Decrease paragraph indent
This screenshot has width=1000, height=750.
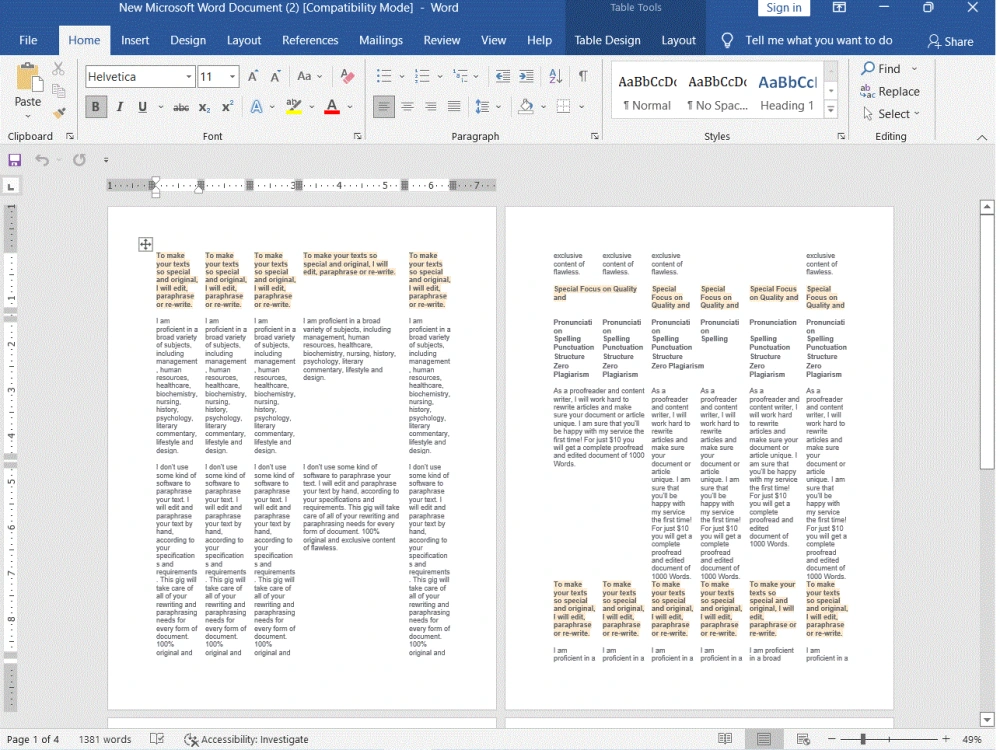point(503,77)
